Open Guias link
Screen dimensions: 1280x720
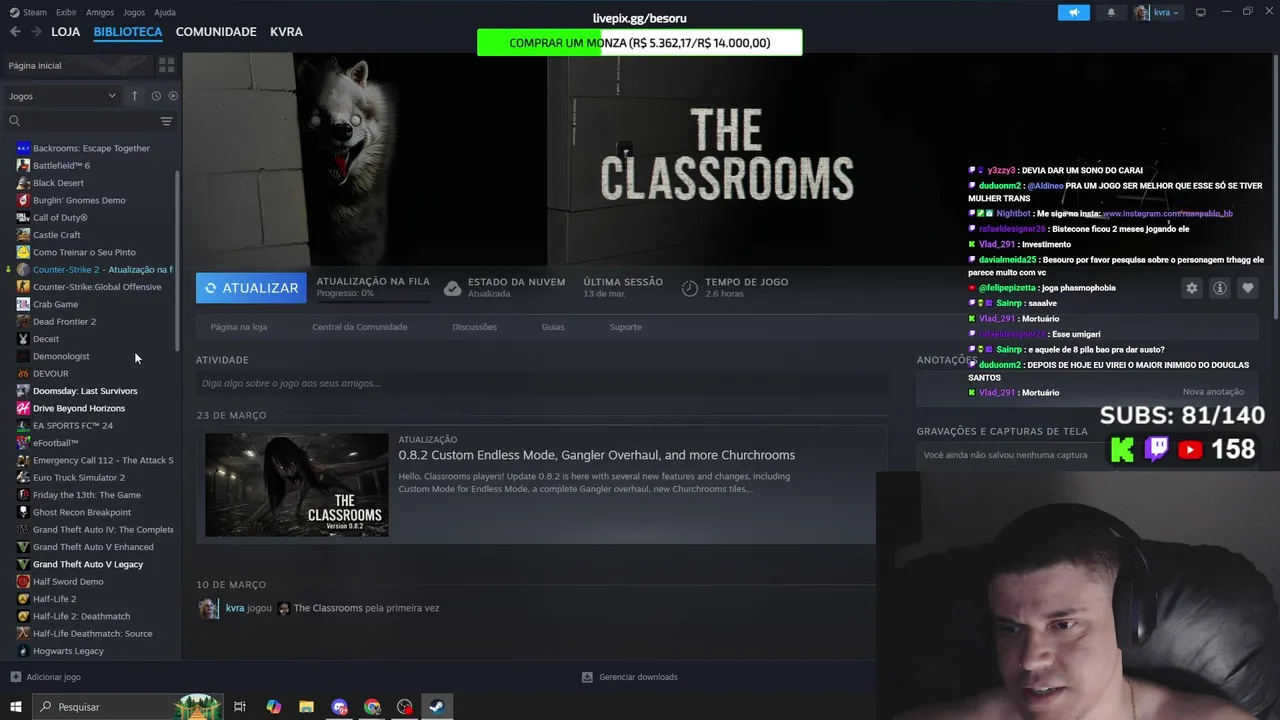pyautogui.click(x=553, y=327)
